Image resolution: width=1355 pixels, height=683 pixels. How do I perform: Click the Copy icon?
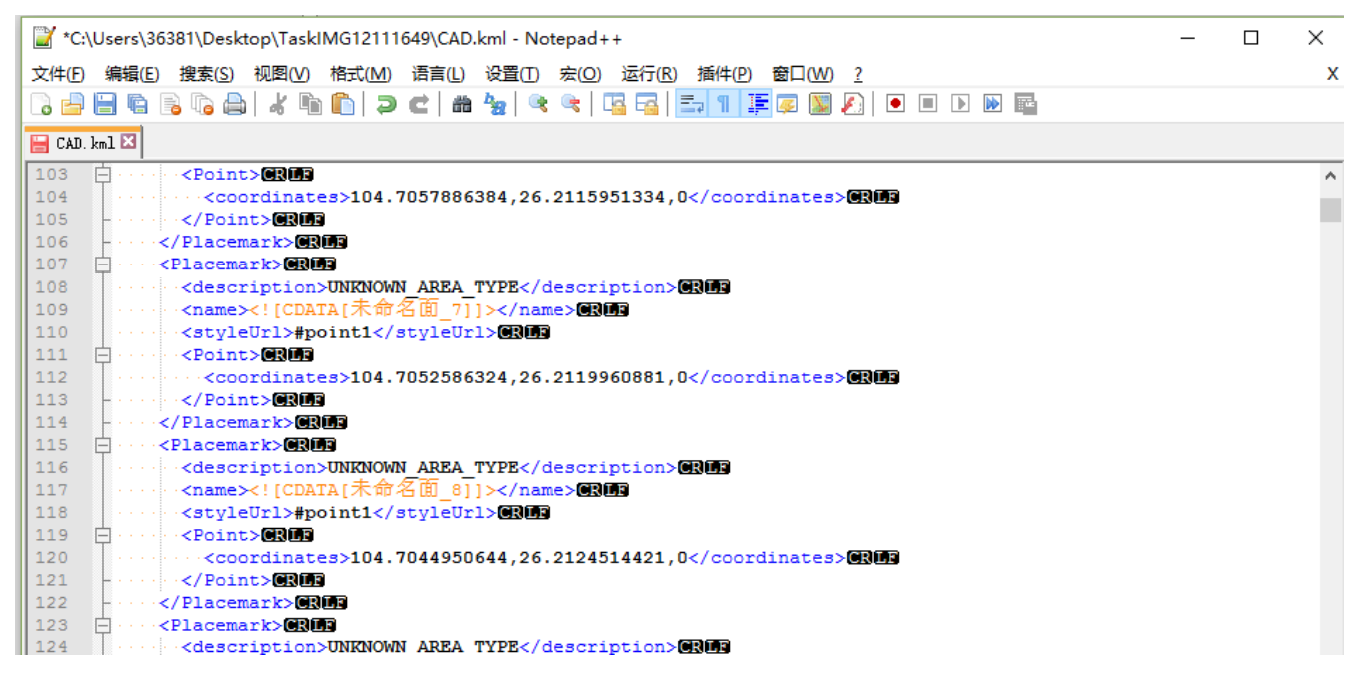310,104
